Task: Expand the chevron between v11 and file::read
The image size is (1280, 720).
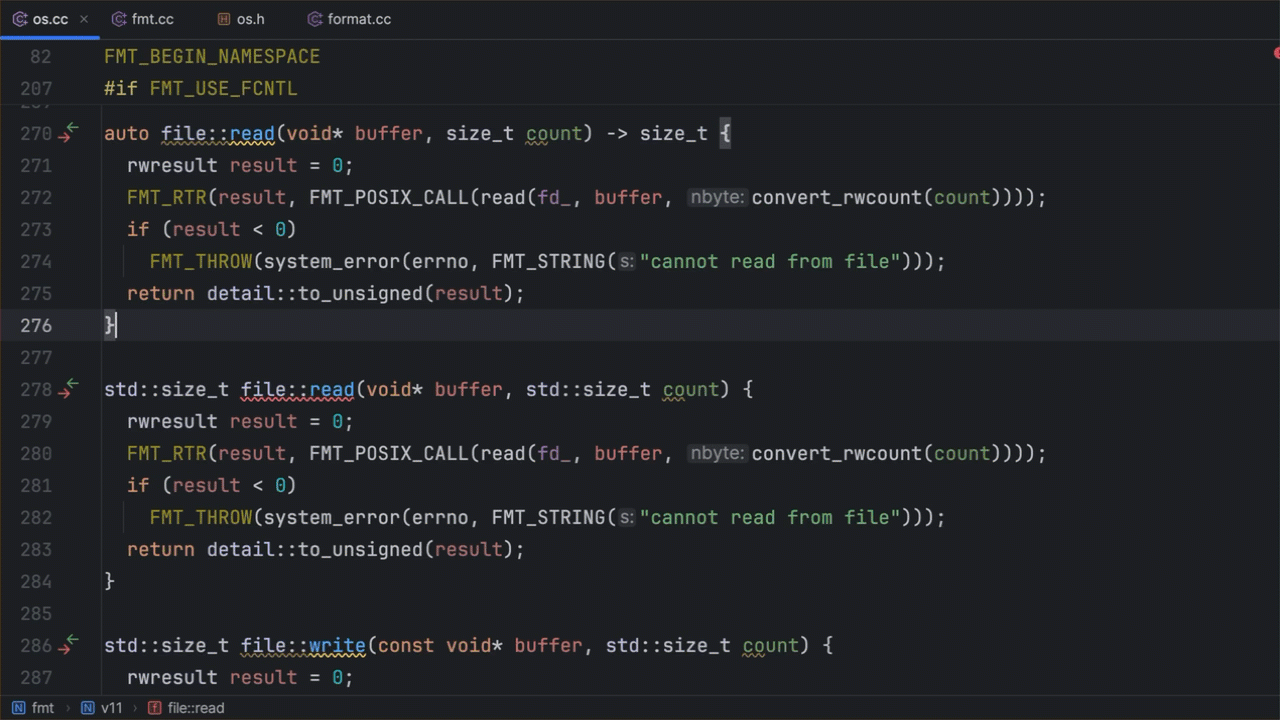Action: tap(135, 708)
